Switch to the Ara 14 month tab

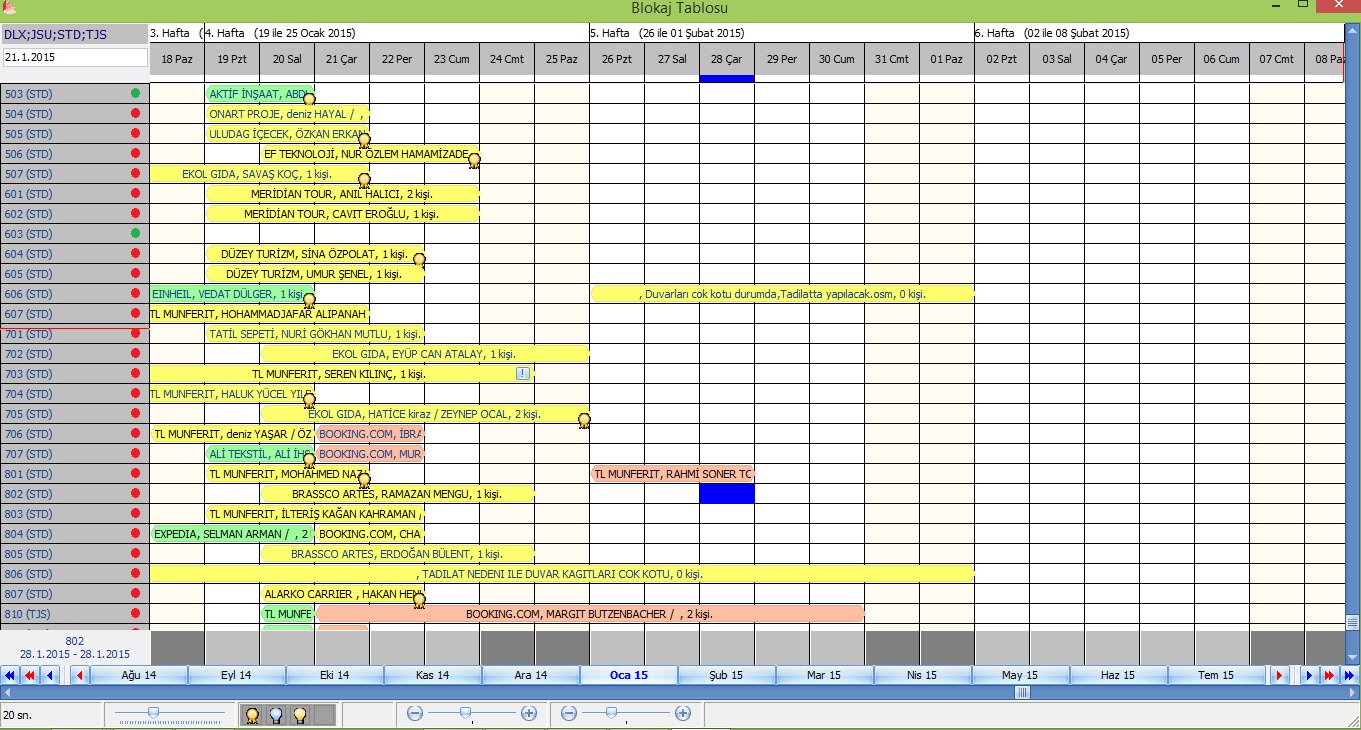pos(530,676)
